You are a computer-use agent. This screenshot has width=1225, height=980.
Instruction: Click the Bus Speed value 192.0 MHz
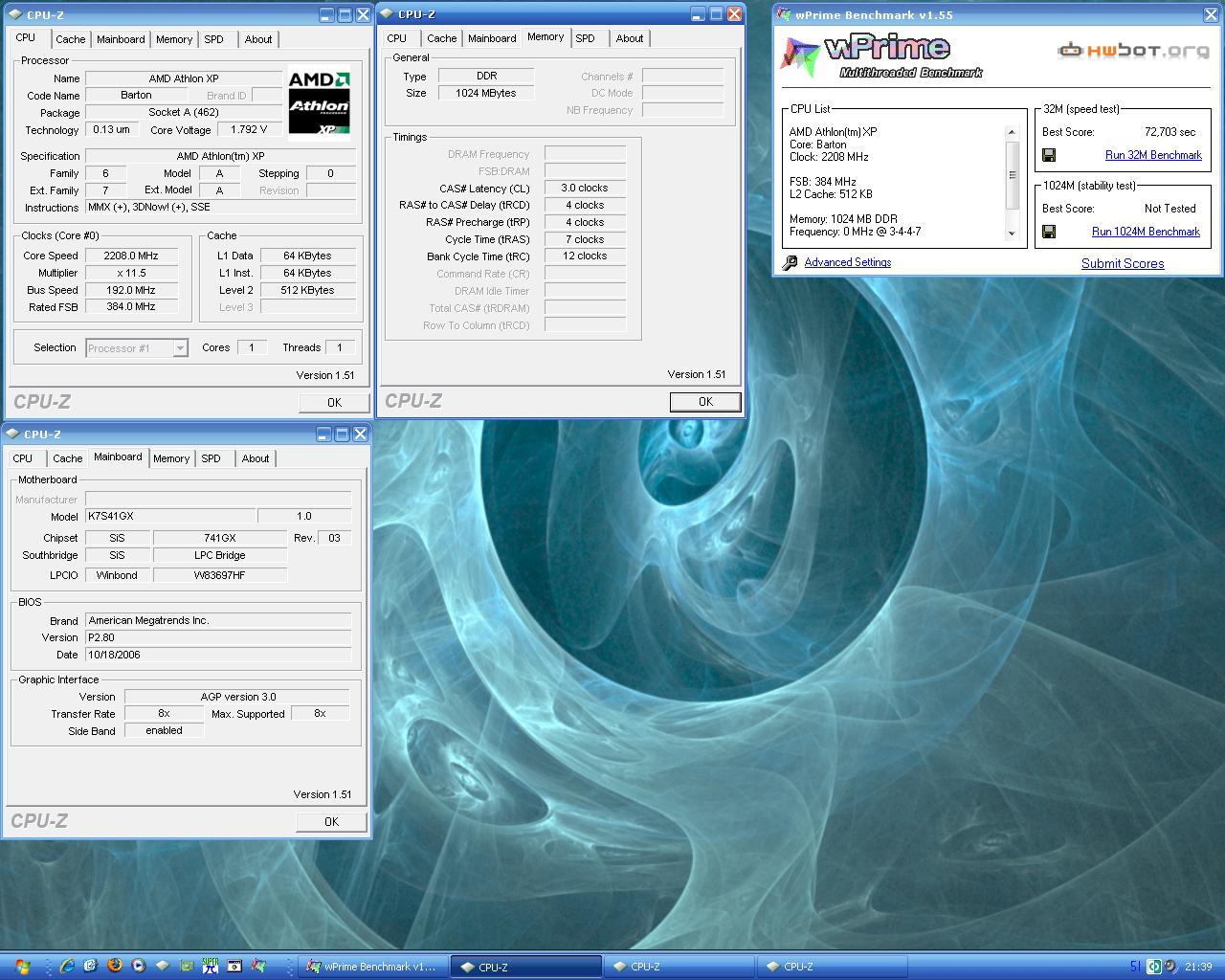tap(132, 290)
